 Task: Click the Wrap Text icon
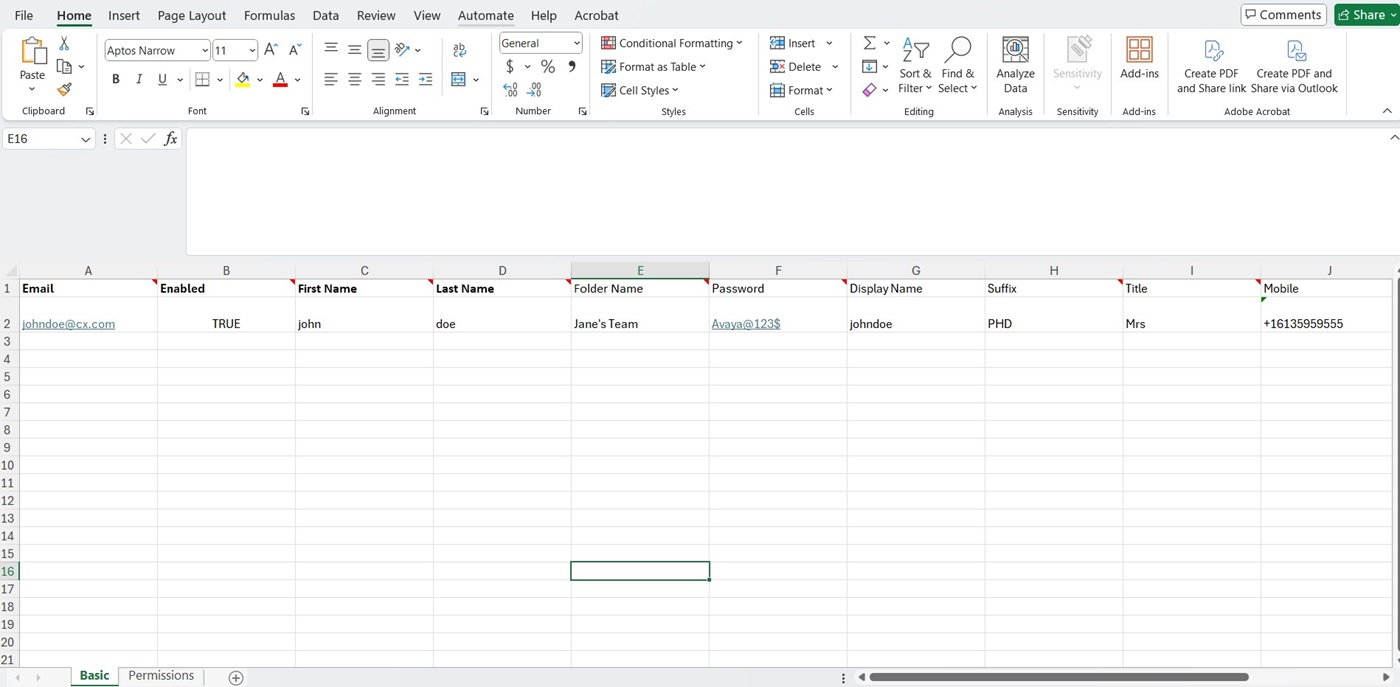tap(460, 50)
